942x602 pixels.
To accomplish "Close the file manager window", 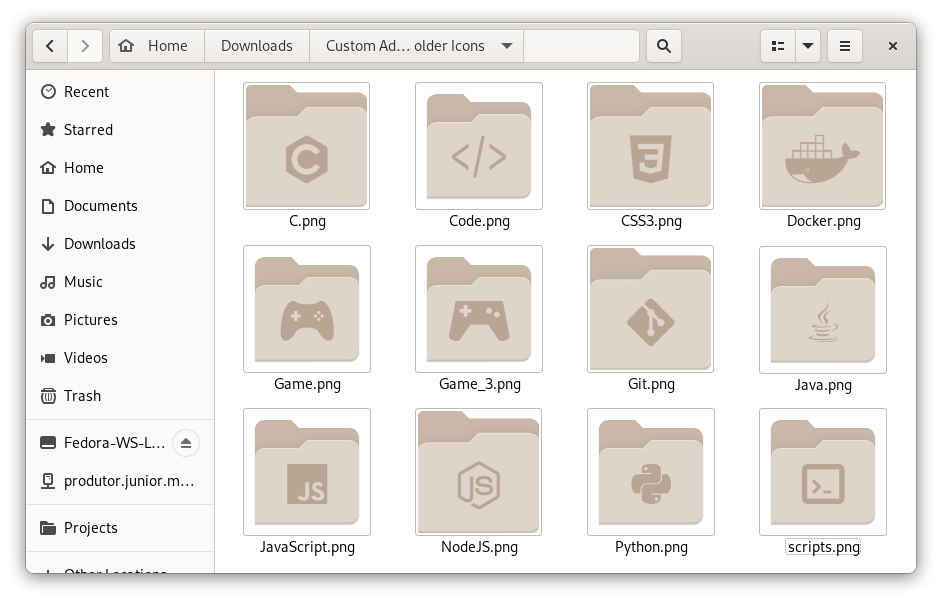I will (893, 46).
